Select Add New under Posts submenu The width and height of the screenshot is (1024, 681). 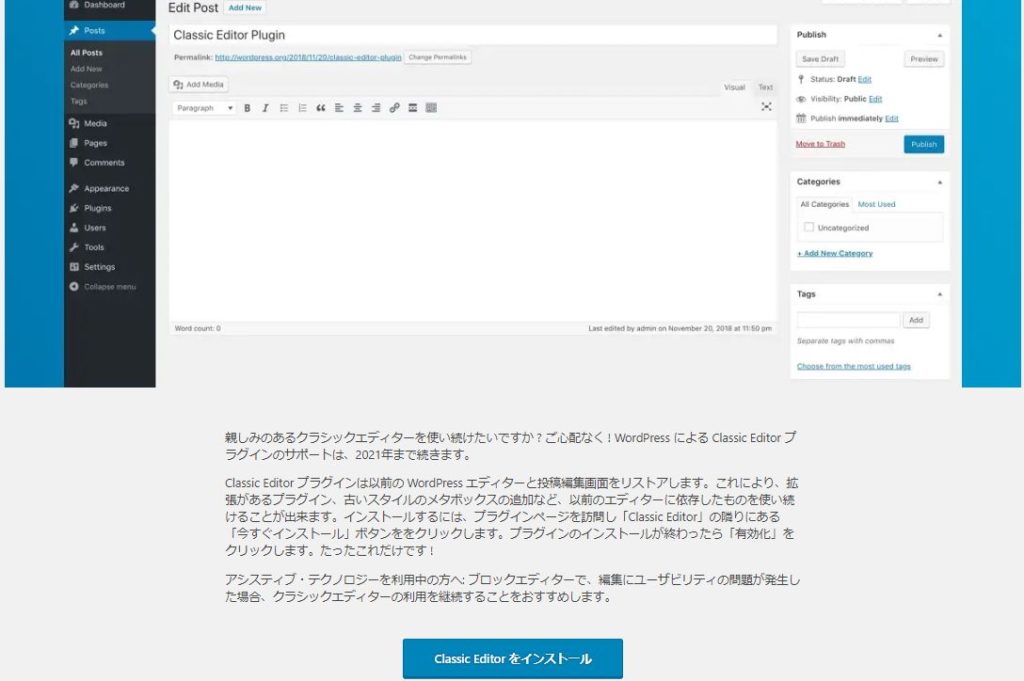(x=86, y=69)
